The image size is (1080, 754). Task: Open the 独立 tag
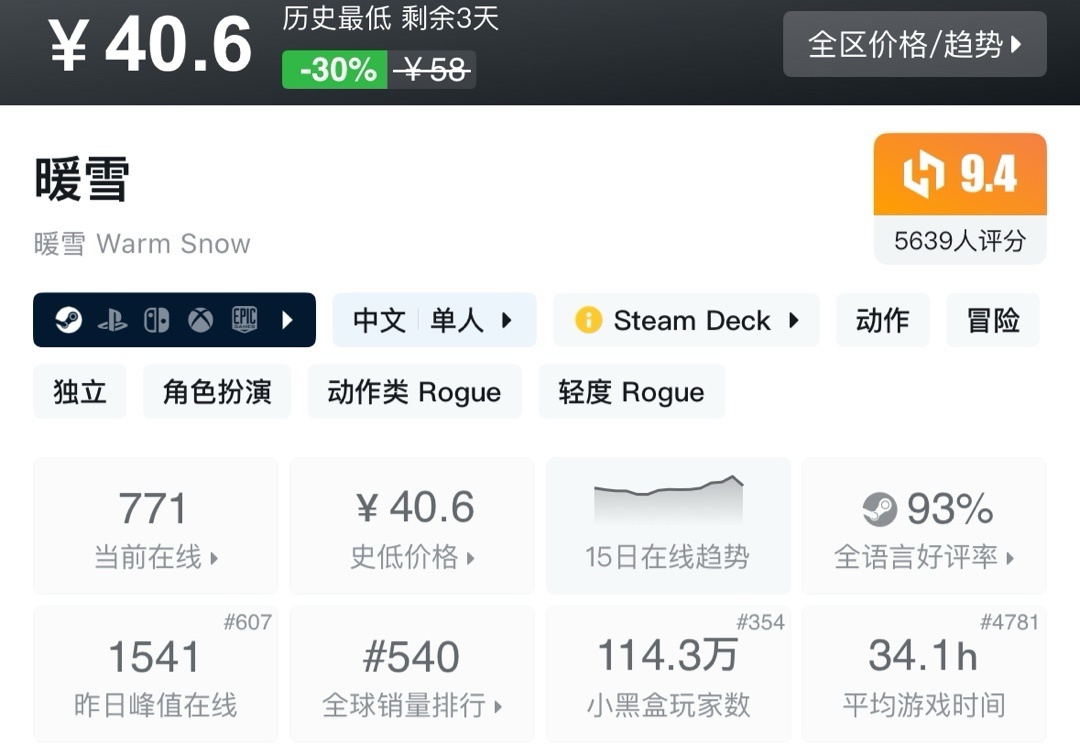[x=80, y=392]
